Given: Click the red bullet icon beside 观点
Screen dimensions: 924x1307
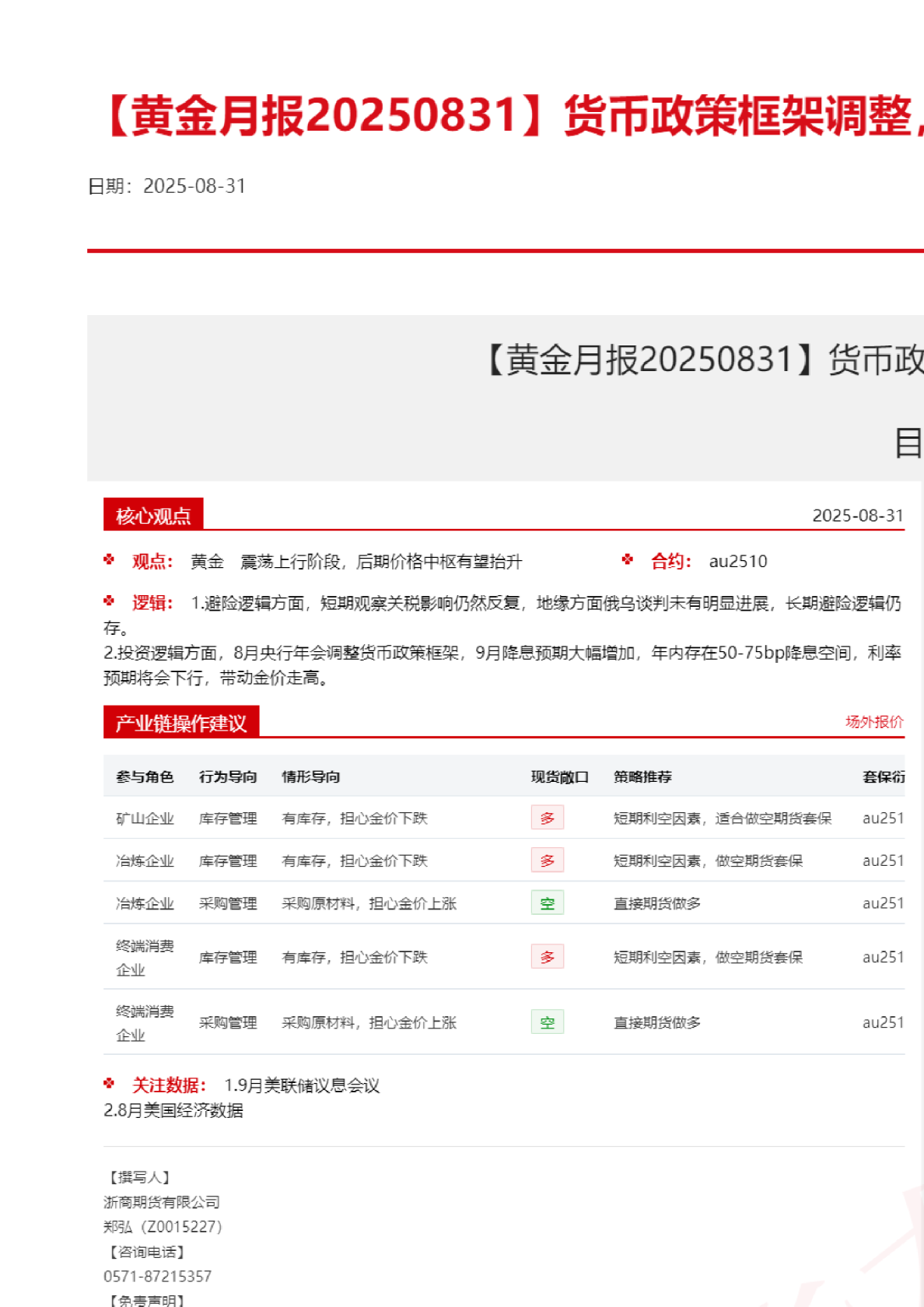Looking at the screenshot, I should pyautogui.click(x=109, y=559).
